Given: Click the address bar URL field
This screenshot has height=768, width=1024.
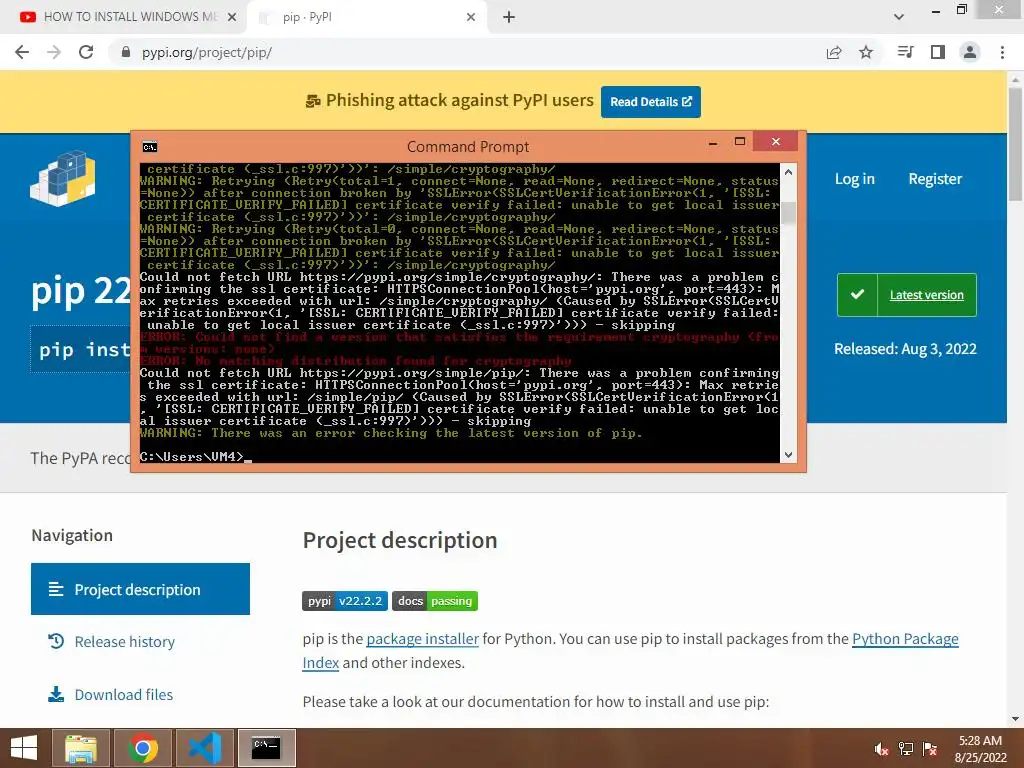Looking at the screenshot, I should click(457, 52).
